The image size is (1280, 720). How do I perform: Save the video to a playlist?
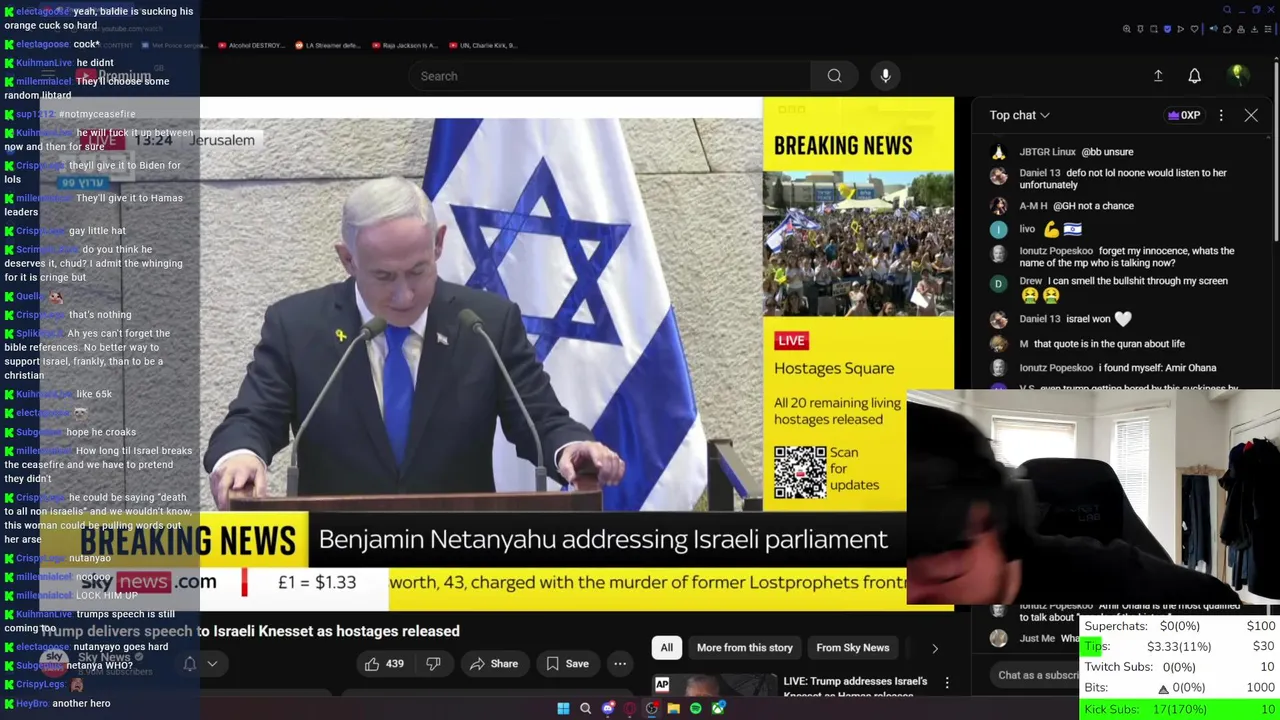tap(567, 664)
